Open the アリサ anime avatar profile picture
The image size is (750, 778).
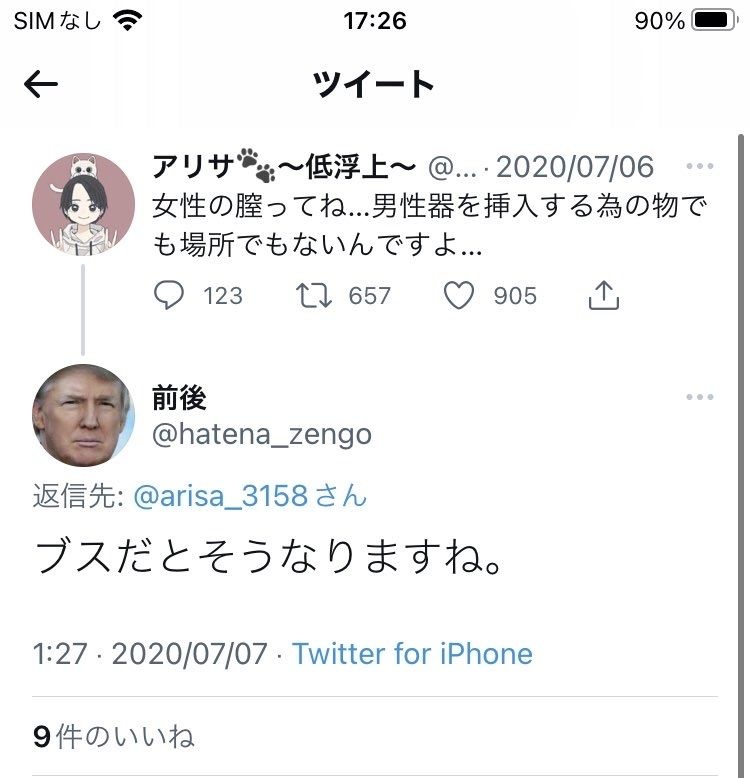click(83, 204)
